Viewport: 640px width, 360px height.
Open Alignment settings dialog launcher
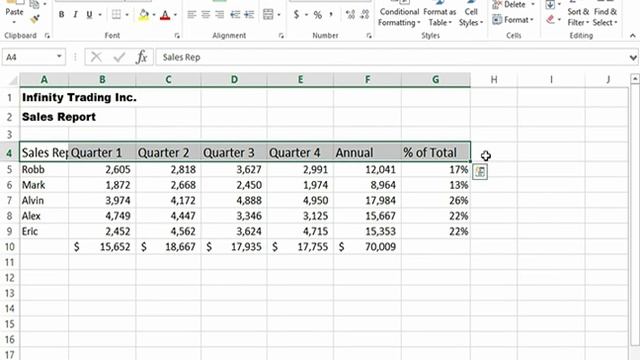point(281,36)
